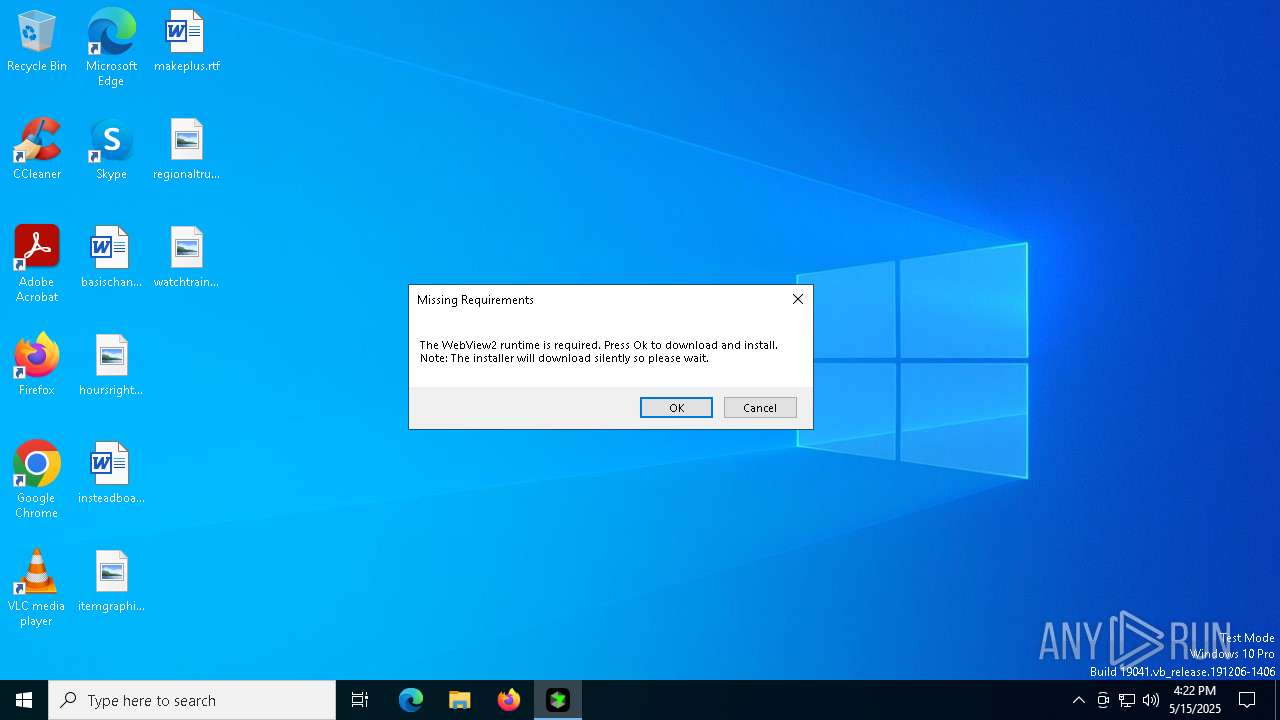Open Task View from the taskbar
The width and height of the screenshot is (1280, 720).
(360, 700)
